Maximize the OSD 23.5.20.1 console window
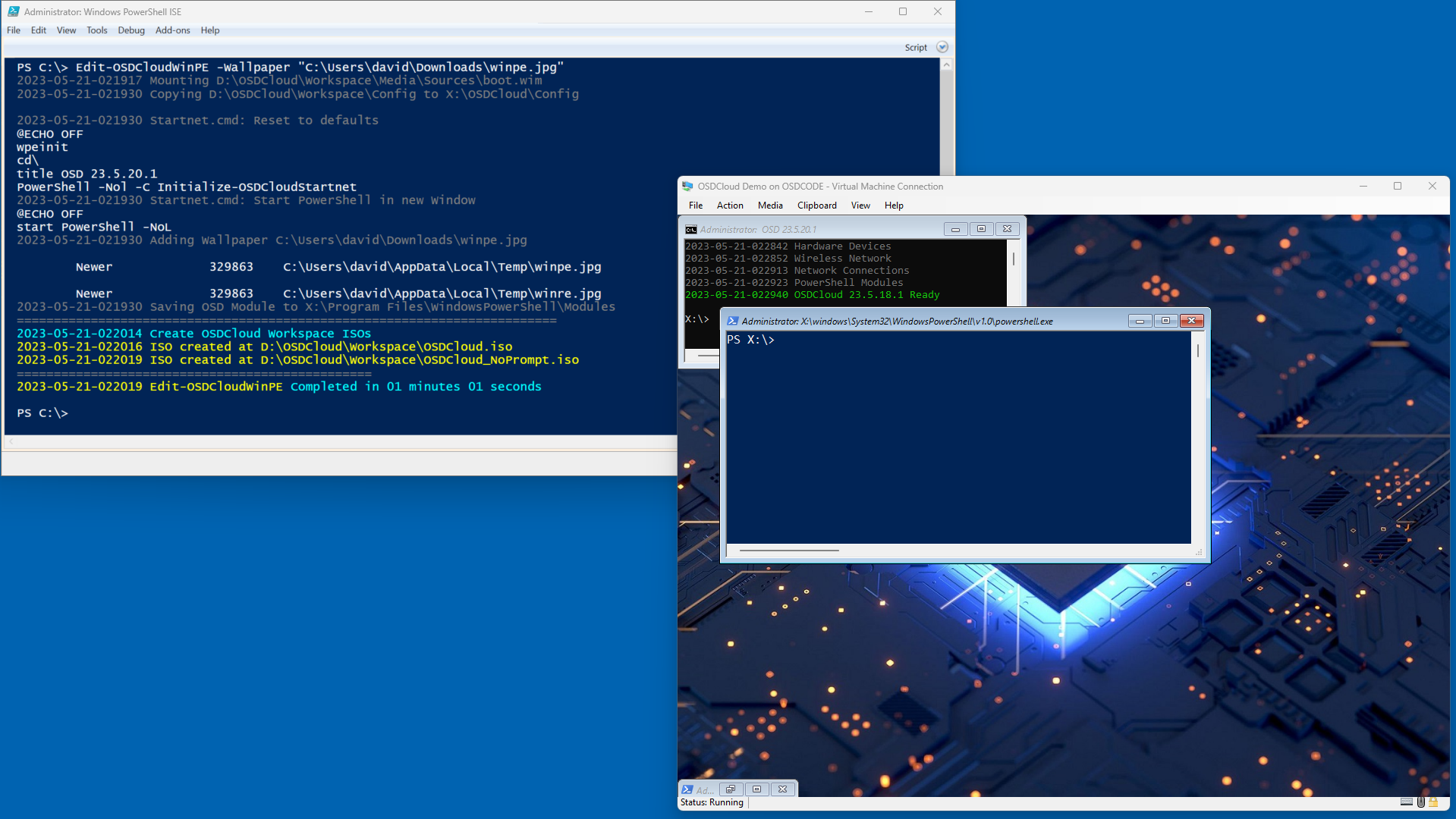The image size is (1456, 819). tap(981, 229)
